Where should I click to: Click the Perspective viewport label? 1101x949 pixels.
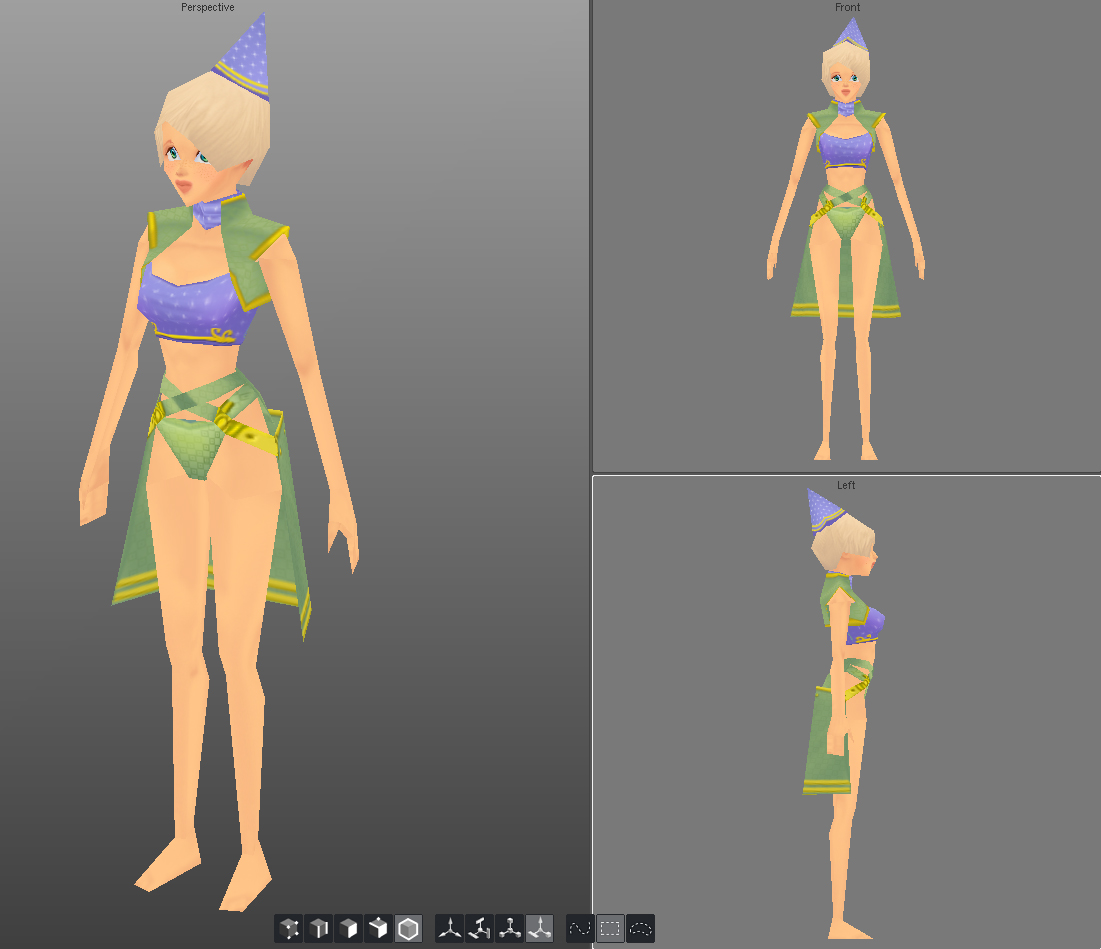[x=208, y=8]
